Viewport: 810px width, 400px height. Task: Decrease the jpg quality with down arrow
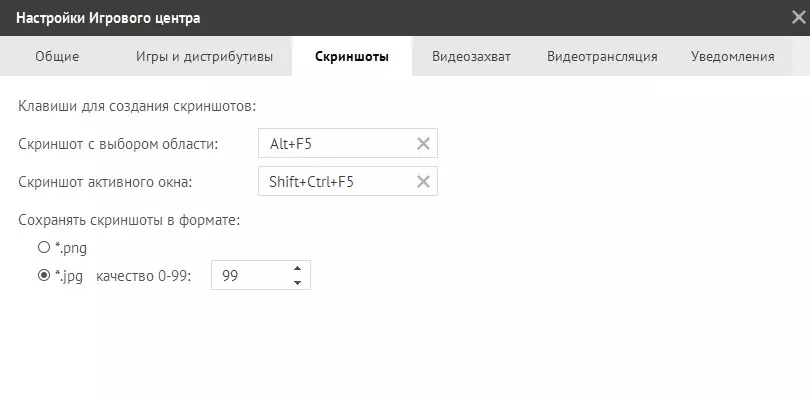tap(297, 283)
